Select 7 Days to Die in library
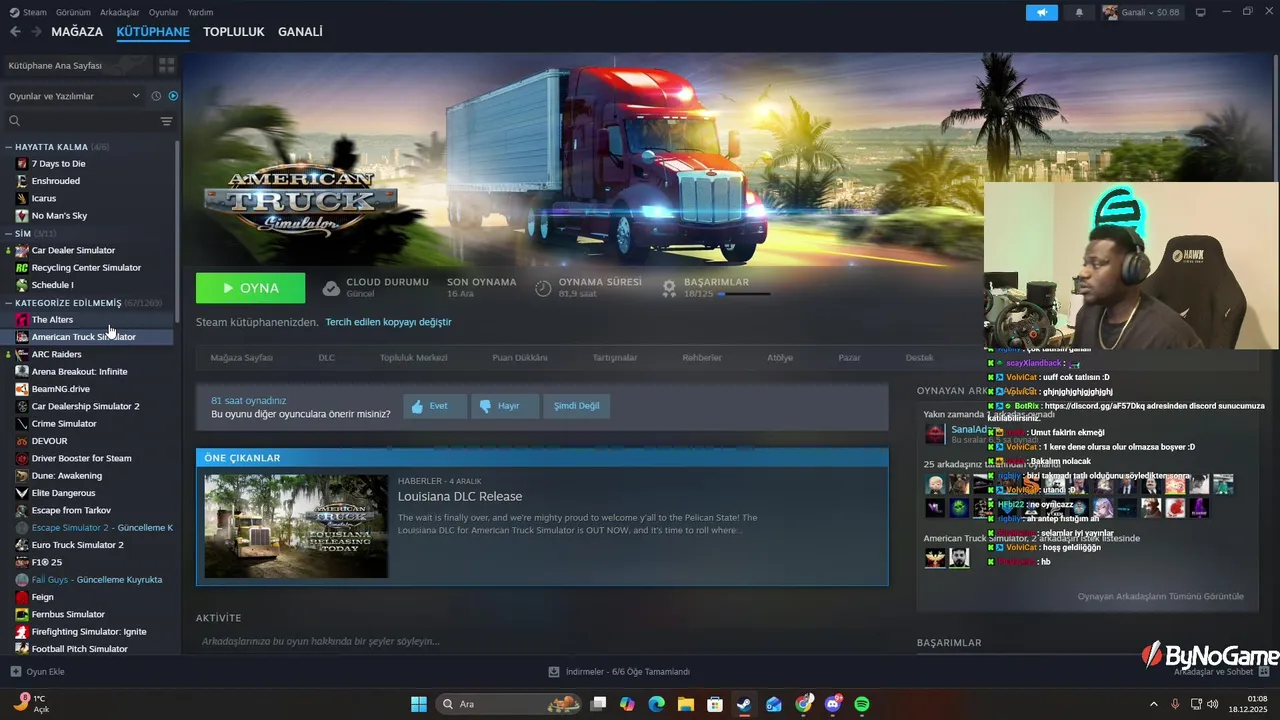The image size is (1280, 720). [58, 163]
